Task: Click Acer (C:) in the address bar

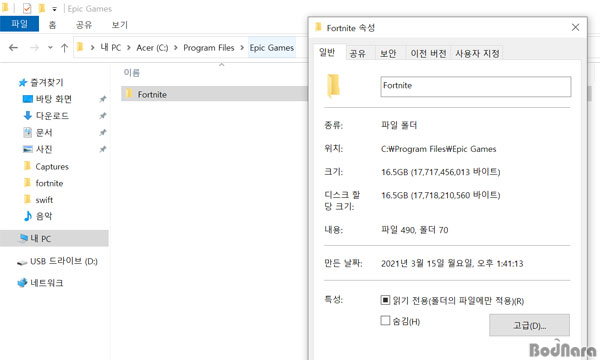Action: (152, 48)
